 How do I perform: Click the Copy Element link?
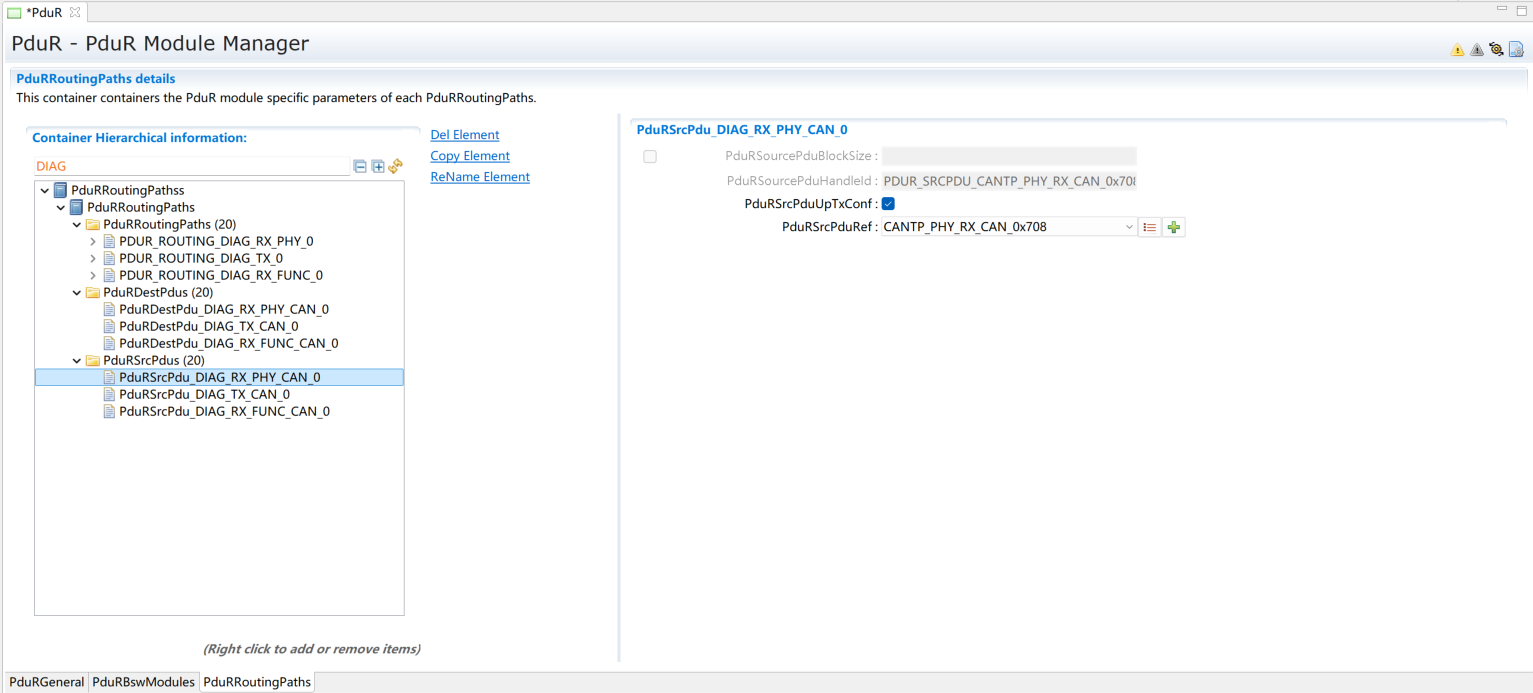[470, 156]
